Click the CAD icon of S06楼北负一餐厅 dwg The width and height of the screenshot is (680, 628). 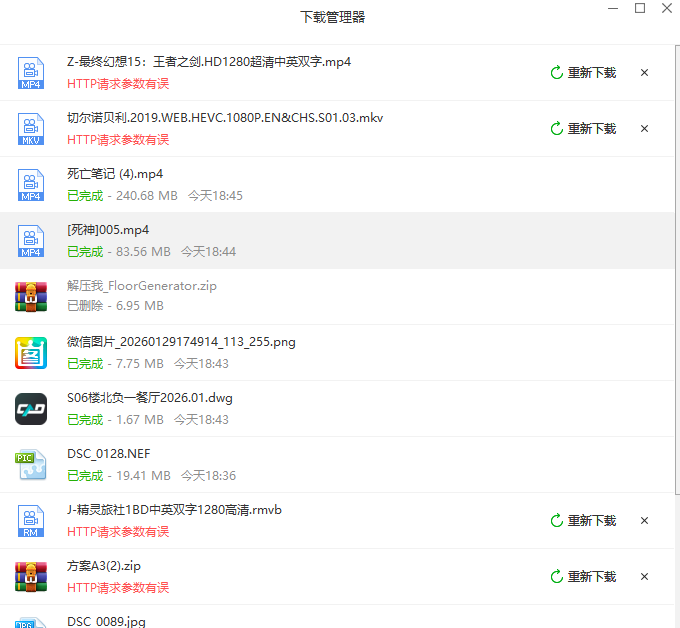coord(31,409)
